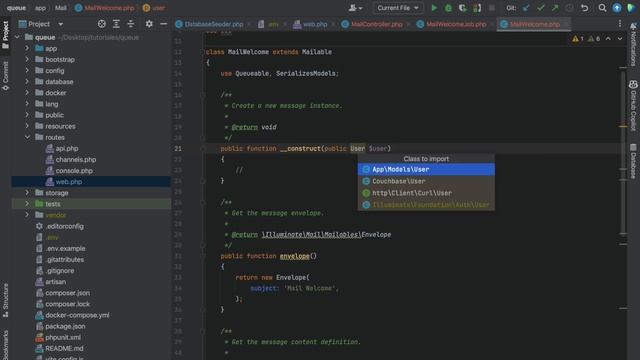640x360 pixels.
Task: Expand the config folder
Action: 27,71
